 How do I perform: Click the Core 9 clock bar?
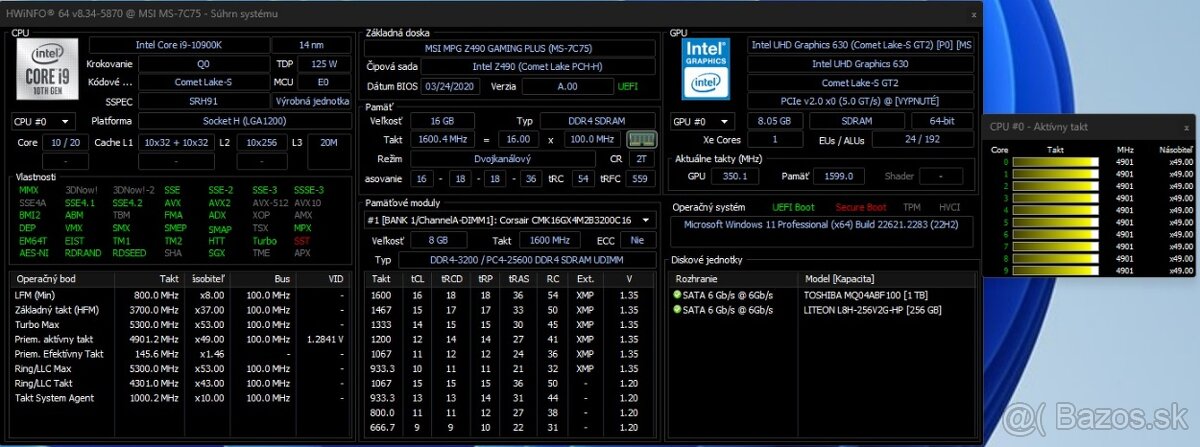coord(1054,271)
